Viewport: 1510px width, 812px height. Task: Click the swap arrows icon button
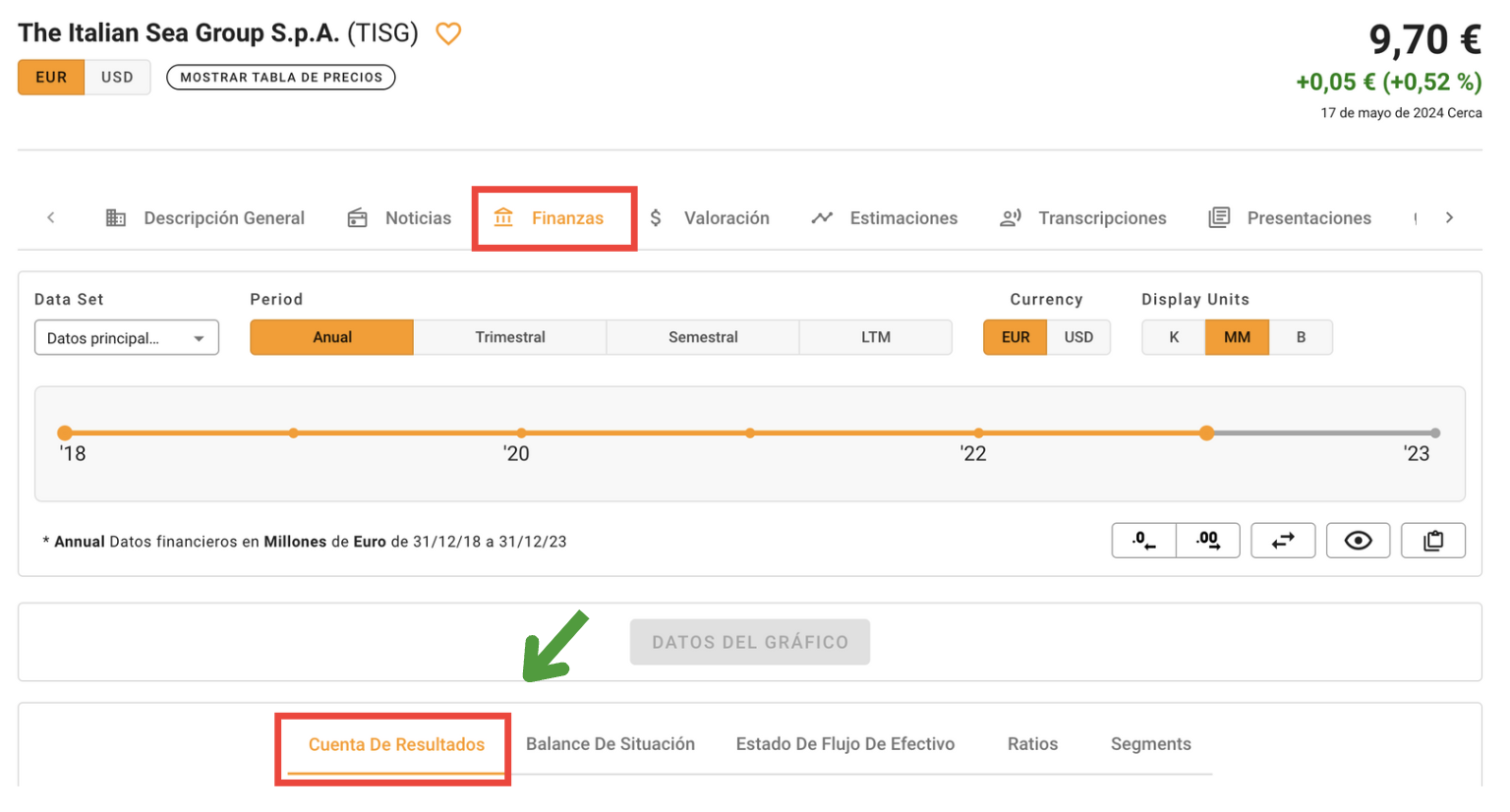pos(1283,540)
